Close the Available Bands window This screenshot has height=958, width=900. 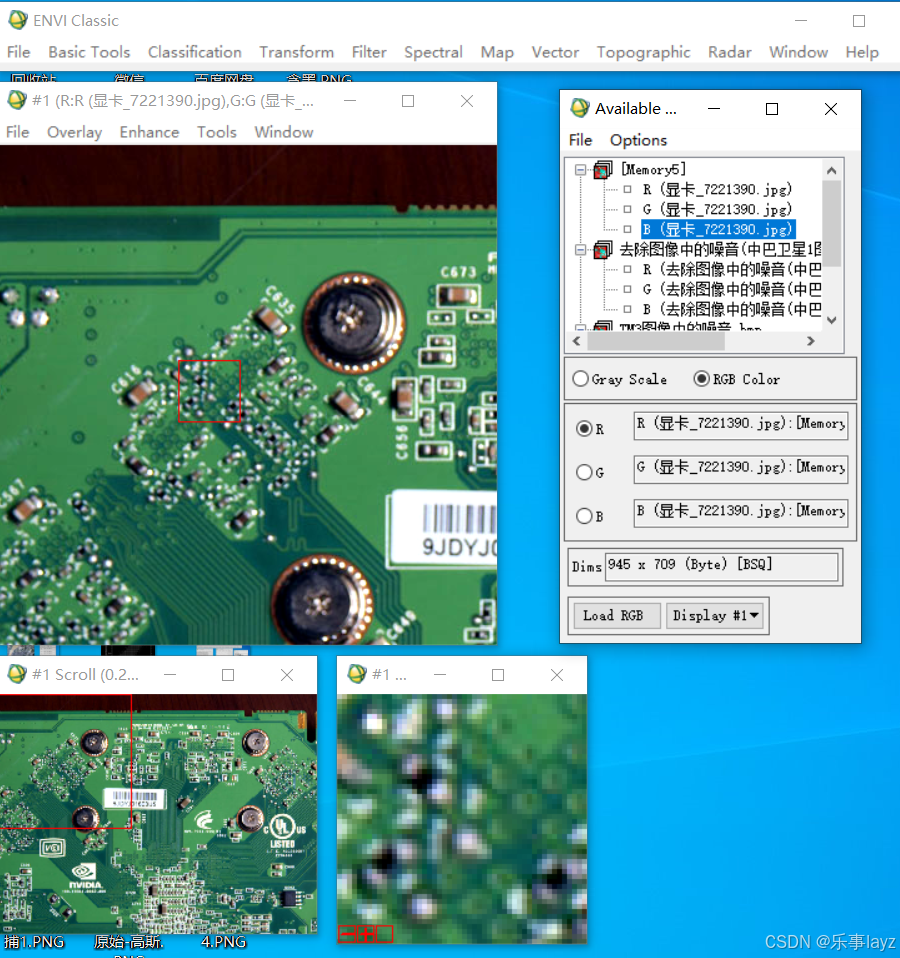tap(831, 109)
